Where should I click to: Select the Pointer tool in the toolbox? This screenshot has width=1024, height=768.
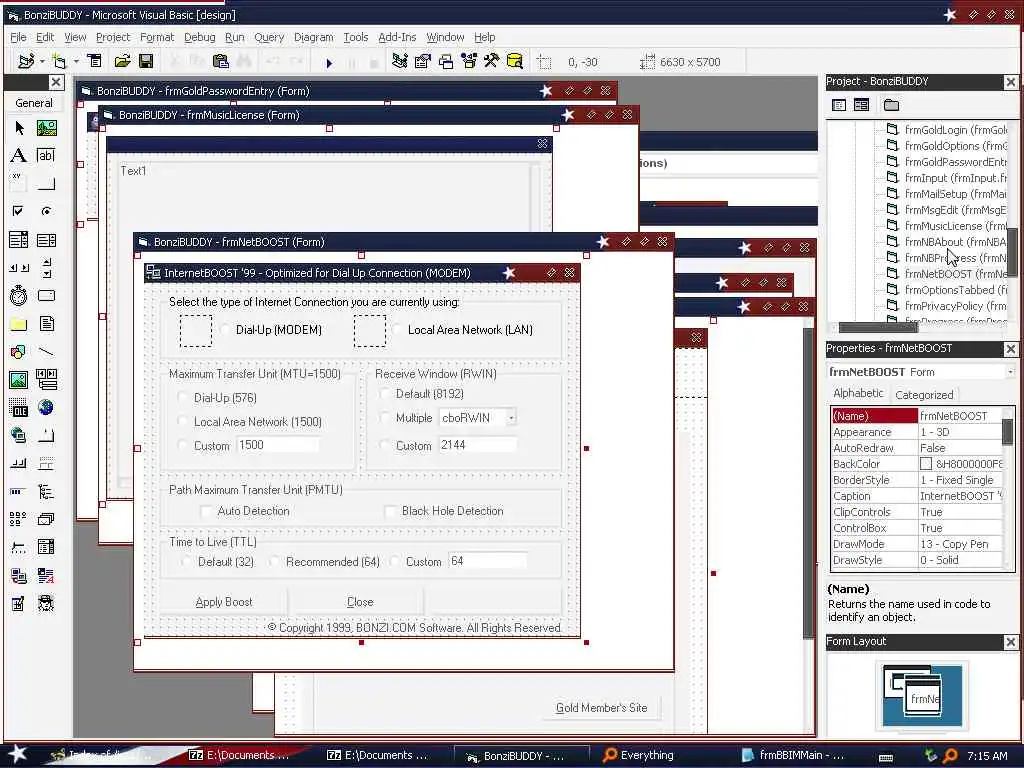(x=19, y=127)
